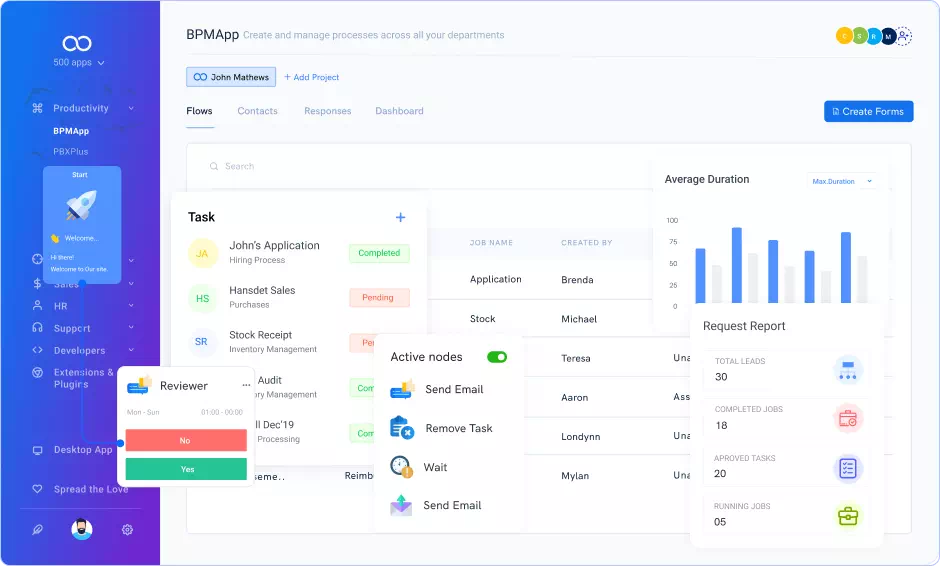Open settings gear in sidebar bottom
940x567 pixels.
pyautogui.click(x=127, y=530)
